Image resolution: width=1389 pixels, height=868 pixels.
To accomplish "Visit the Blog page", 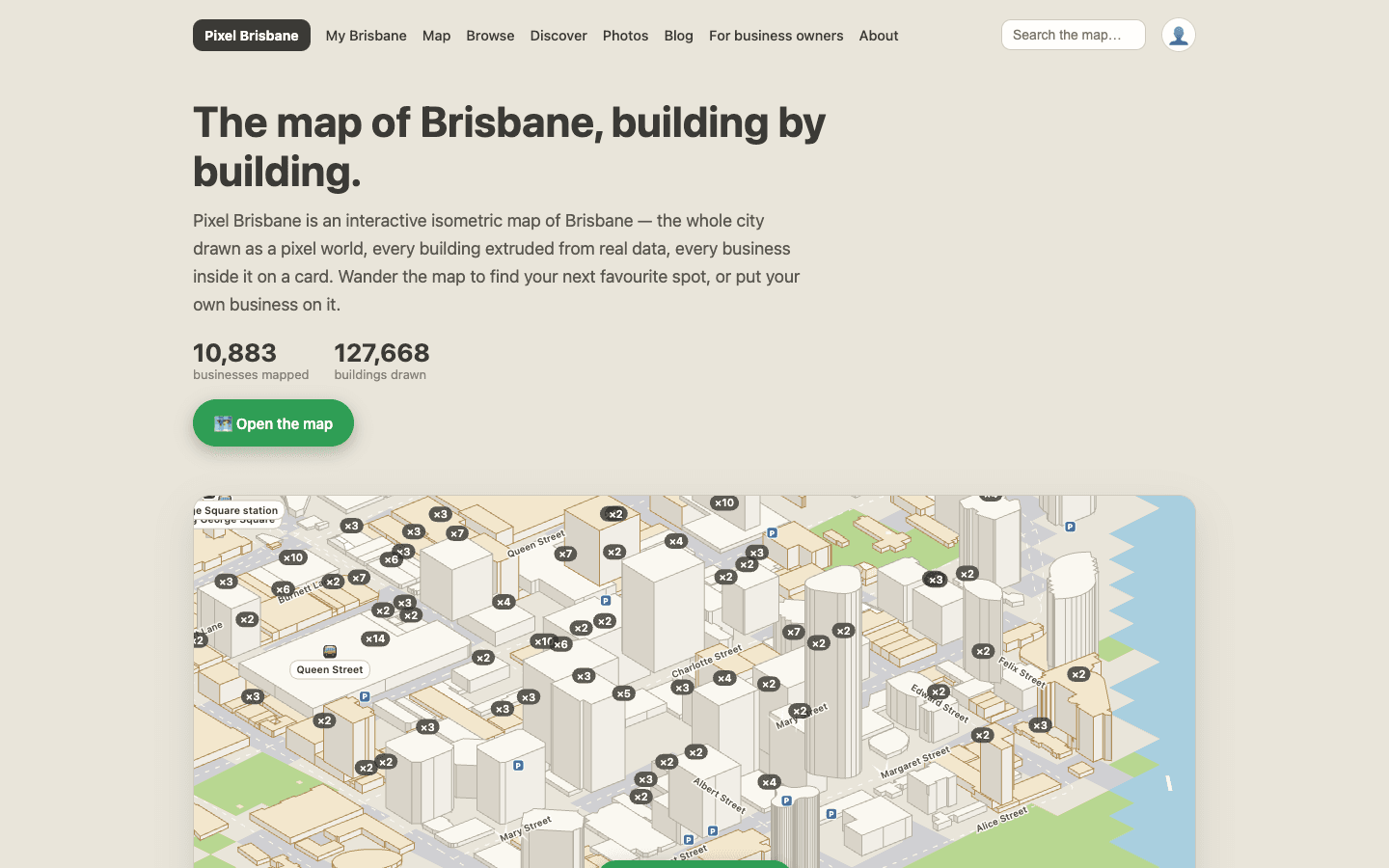I will pyautogui.click(x=678, y=36).
